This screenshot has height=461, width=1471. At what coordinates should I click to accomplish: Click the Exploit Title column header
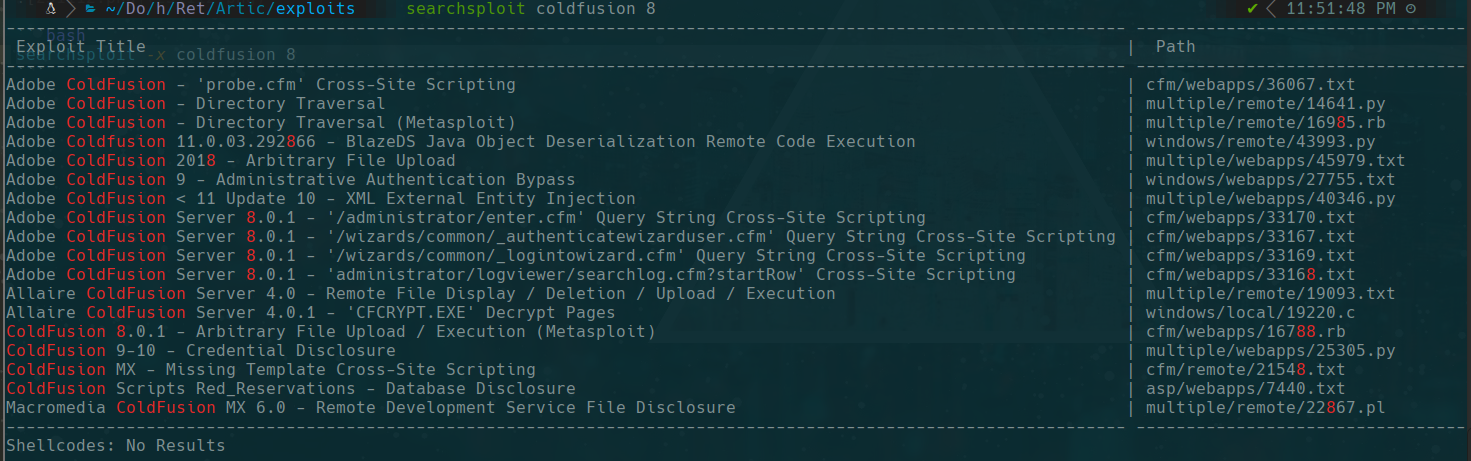[x=81, y=46]
